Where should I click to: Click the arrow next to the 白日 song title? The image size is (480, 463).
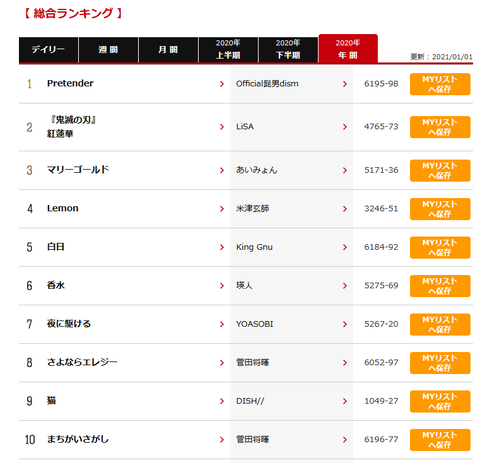coord(222,247)
